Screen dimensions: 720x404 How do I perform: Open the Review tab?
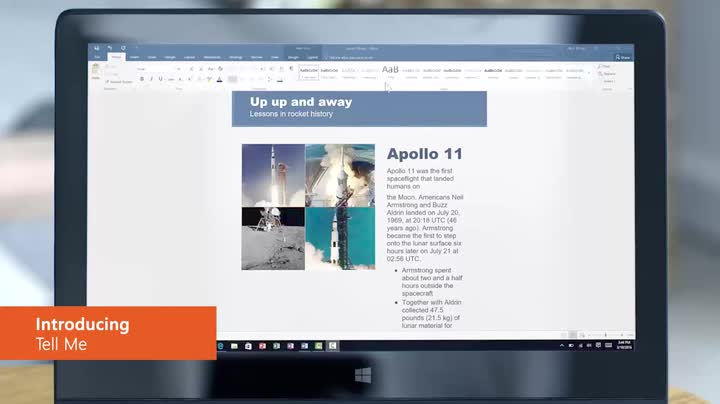click(257, 57)
